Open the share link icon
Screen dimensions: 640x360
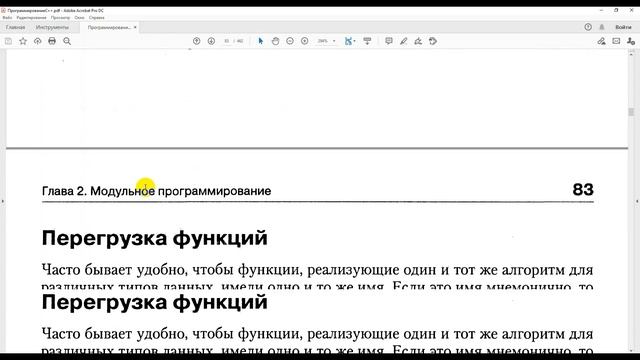(x=601, y=41)
